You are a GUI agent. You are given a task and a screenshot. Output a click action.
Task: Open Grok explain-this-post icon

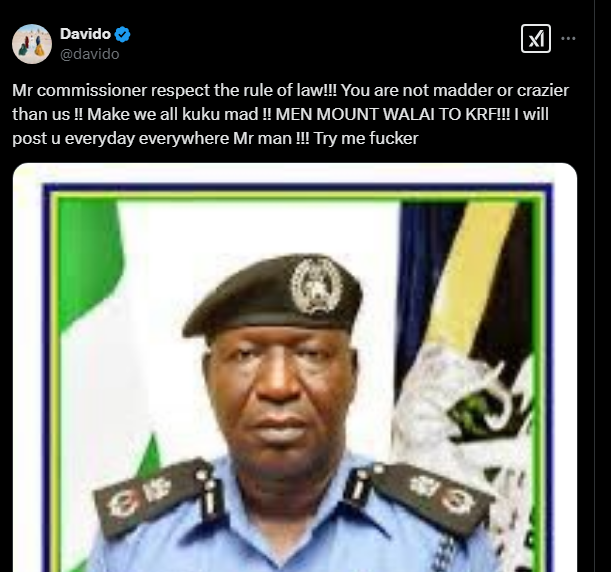point(536,38)
